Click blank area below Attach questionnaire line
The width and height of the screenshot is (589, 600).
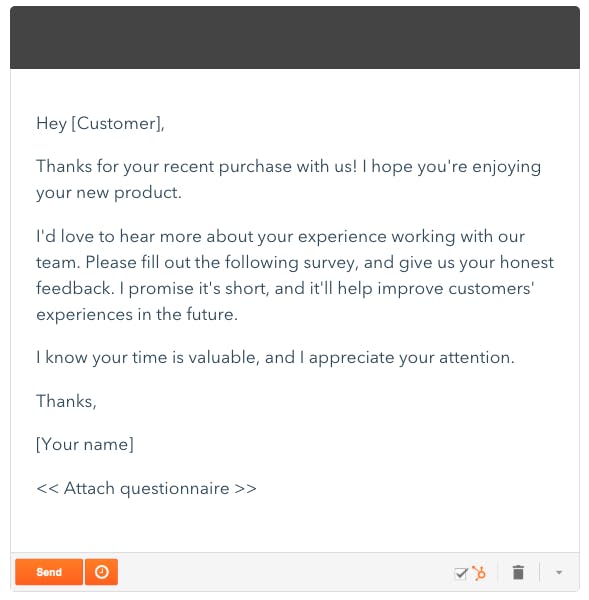coord(295,526)
